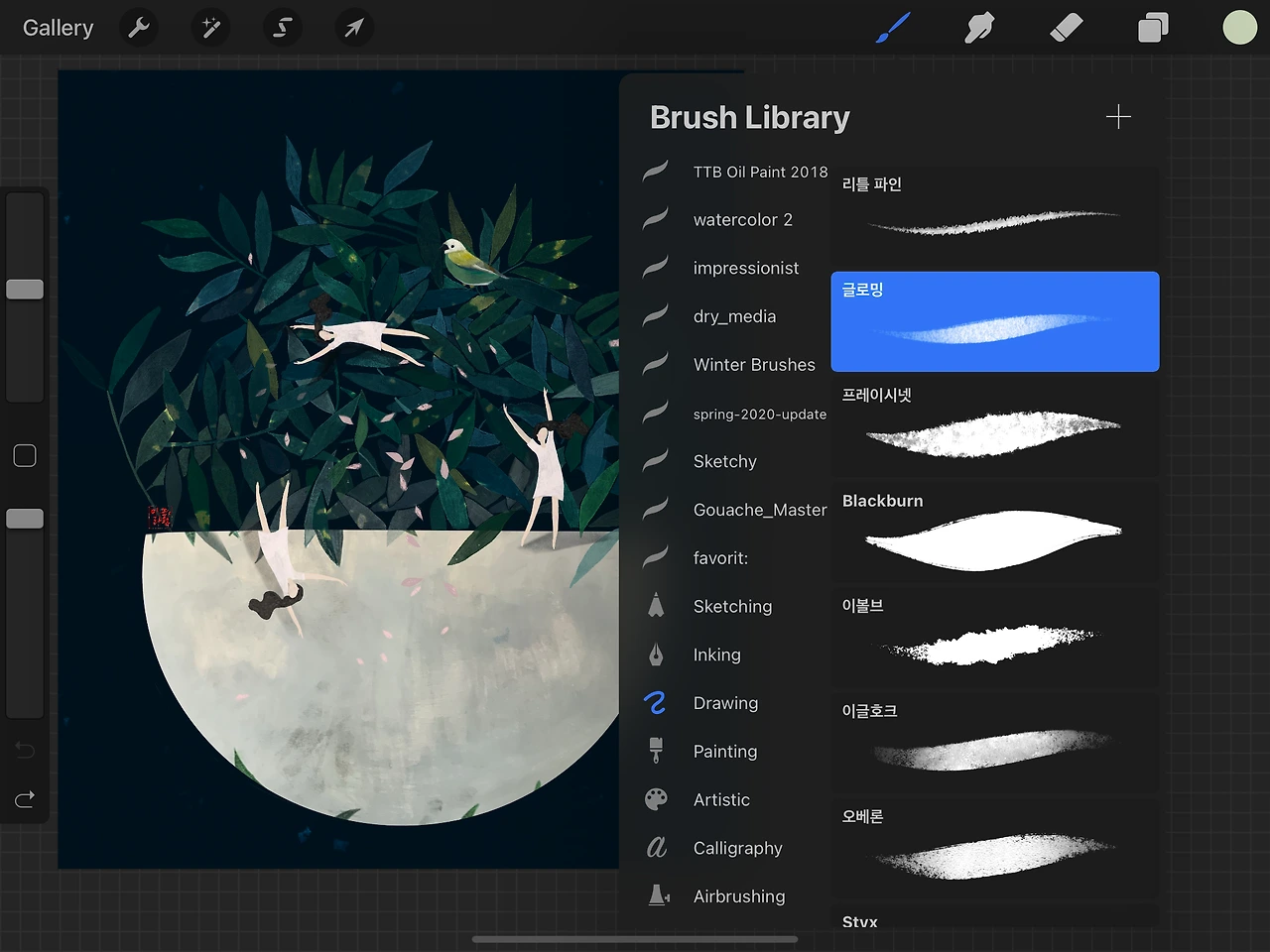
Task: Open the active color picker circle
Action: tap(1239, 28)
